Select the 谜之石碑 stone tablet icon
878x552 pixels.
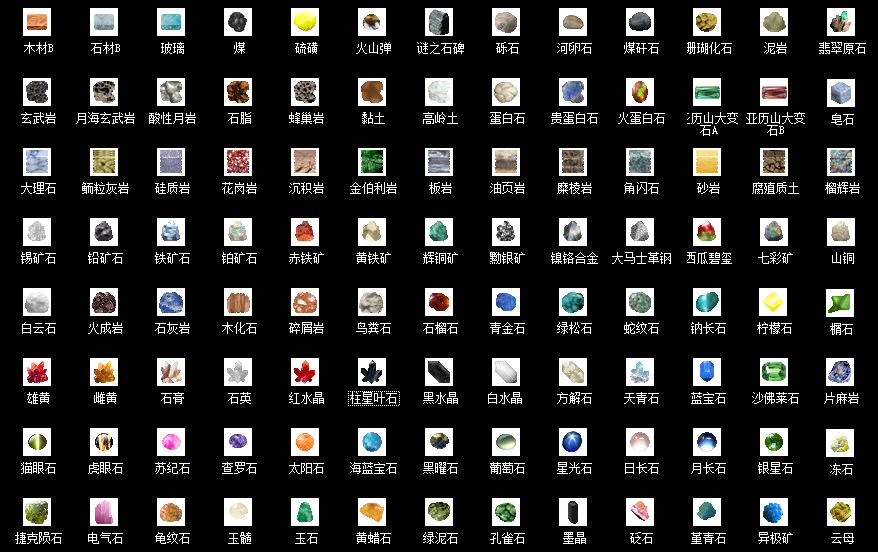[439, 22]
